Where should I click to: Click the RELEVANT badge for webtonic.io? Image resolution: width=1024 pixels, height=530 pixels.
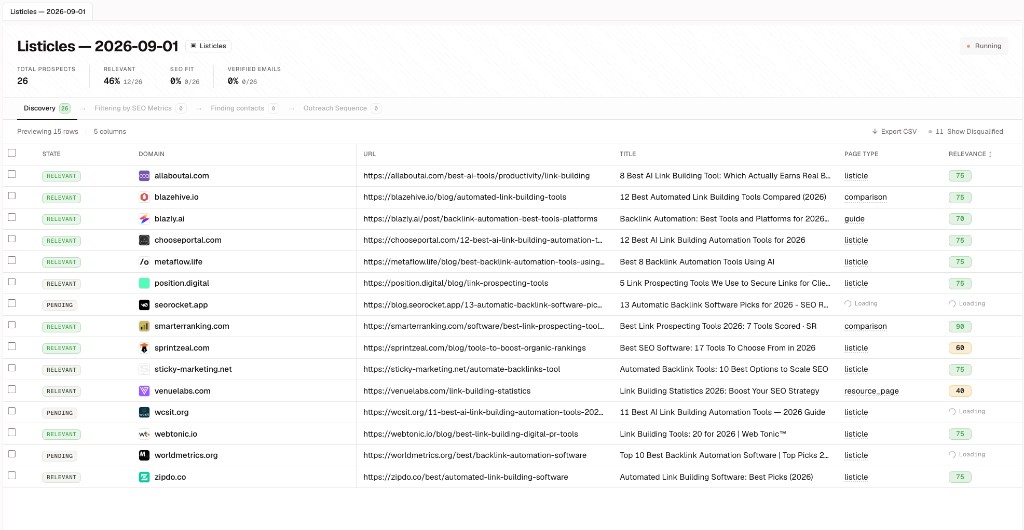[x=61, y=434]
